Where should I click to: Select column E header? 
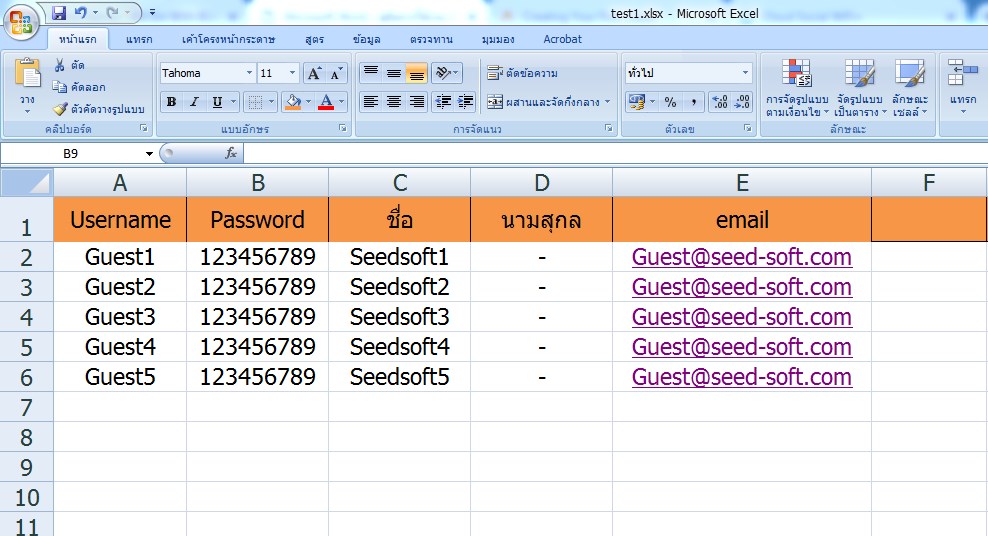click(742, 183)
